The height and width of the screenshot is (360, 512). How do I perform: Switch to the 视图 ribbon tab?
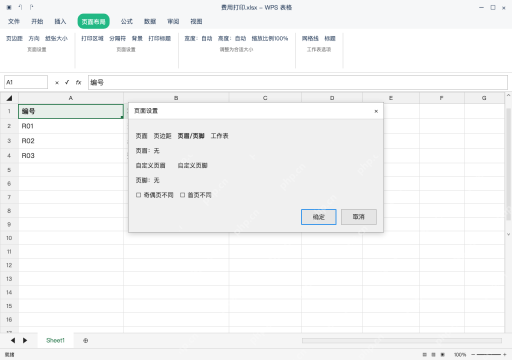click(x=196, y=21)
